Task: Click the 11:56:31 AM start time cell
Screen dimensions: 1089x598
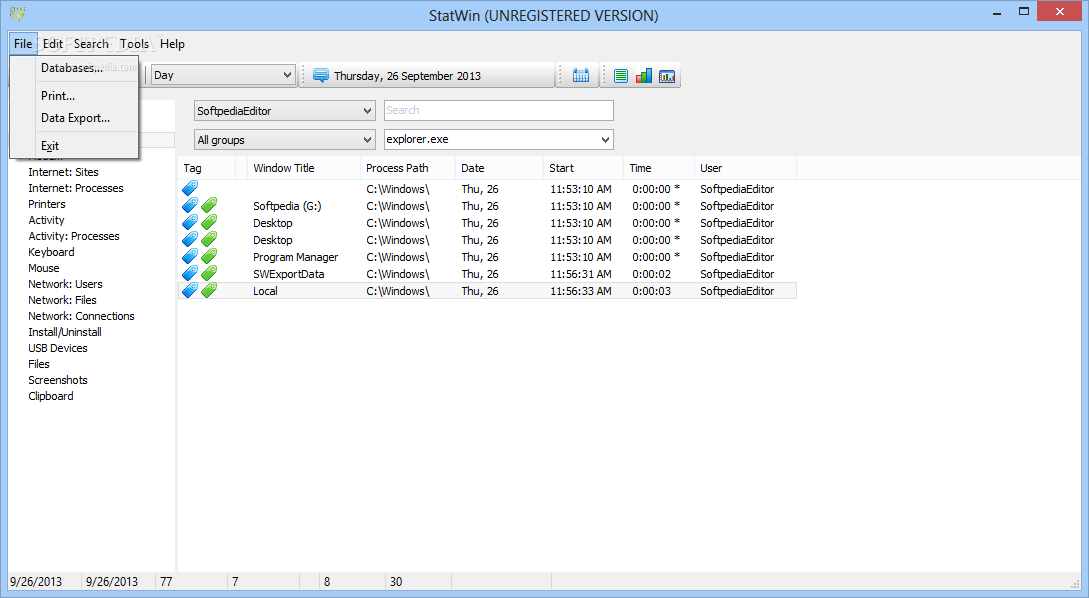Action: tap(581, 274)
